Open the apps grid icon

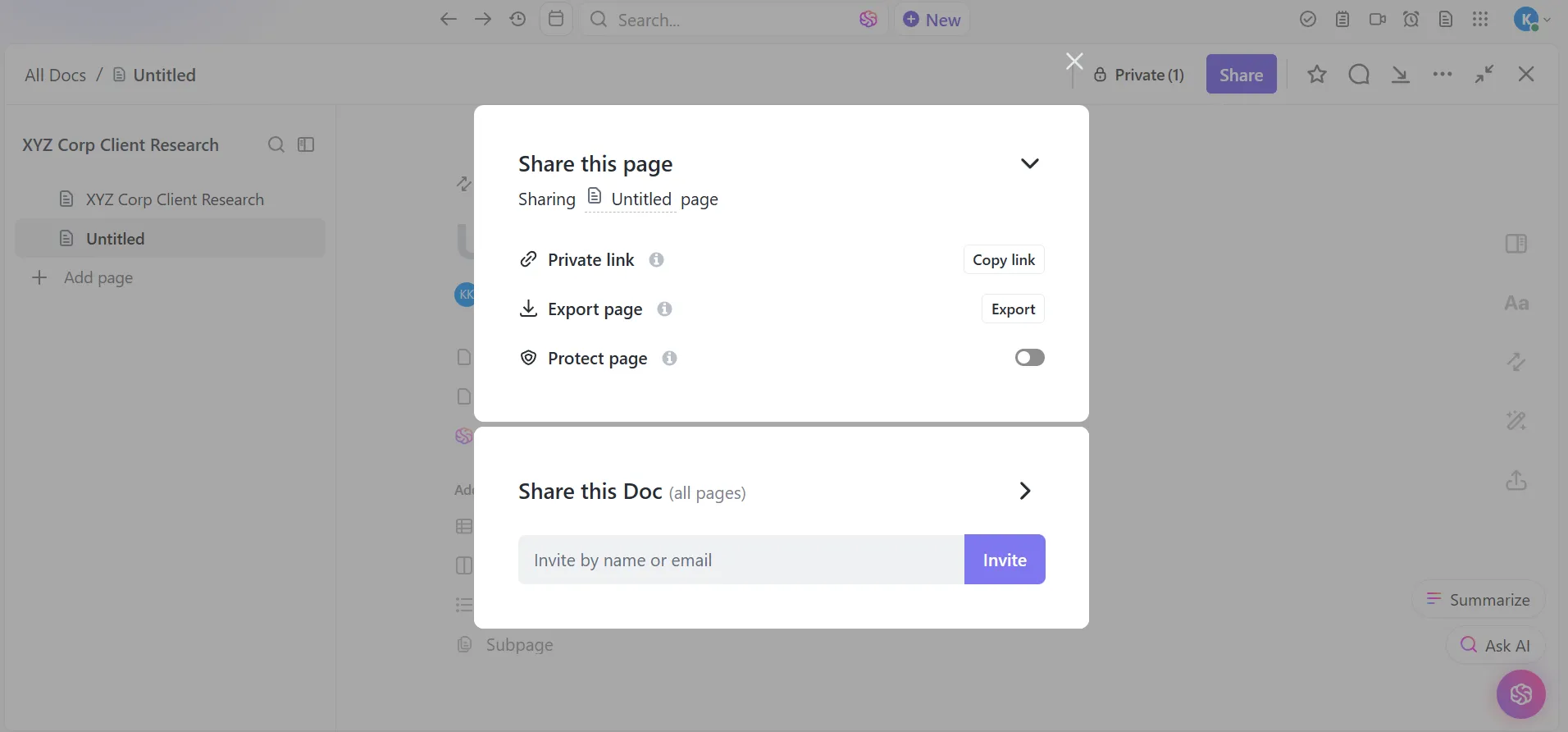pos(1480,20)
